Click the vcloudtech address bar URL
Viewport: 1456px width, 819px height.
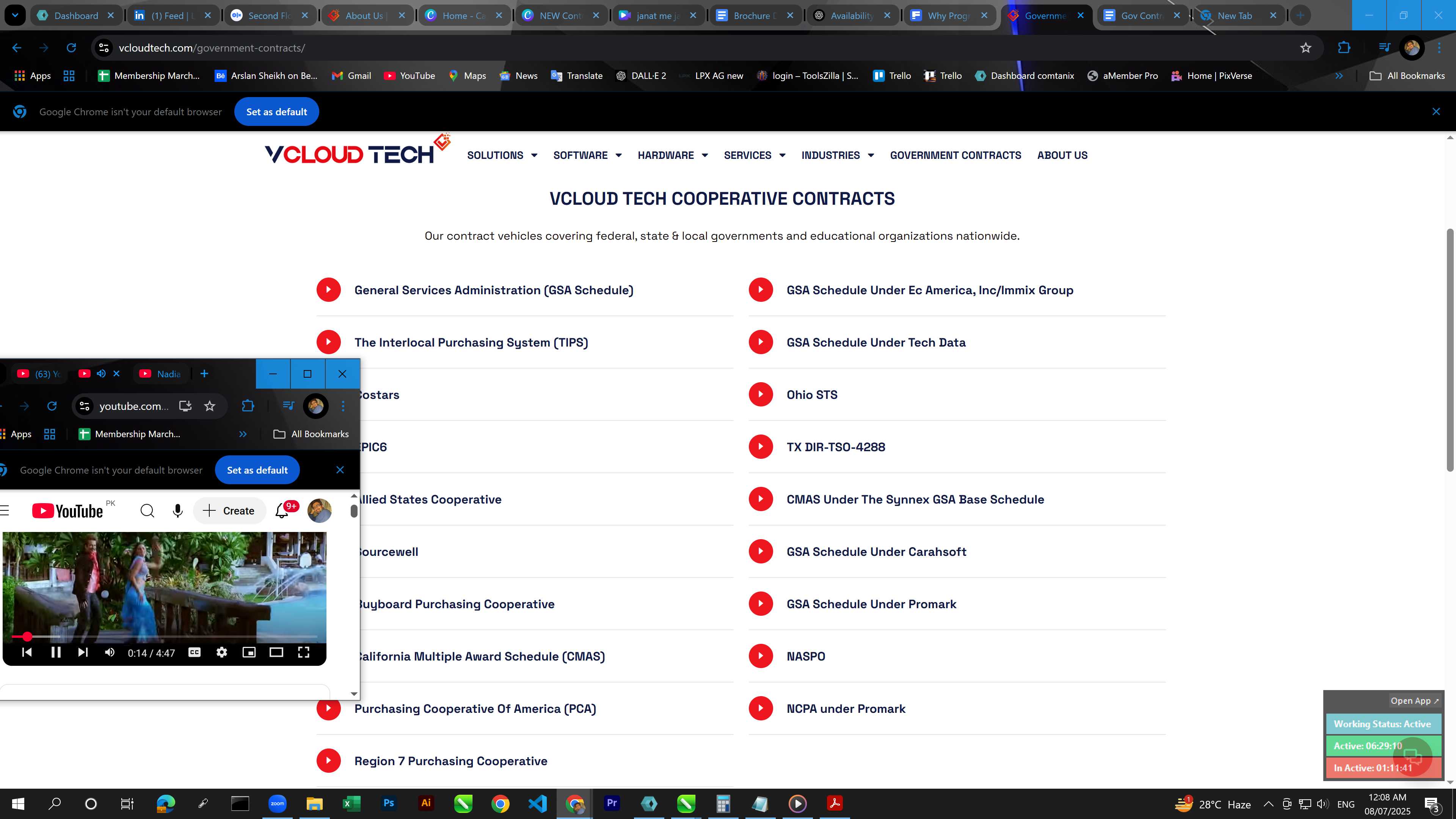[x=212, y=48]
